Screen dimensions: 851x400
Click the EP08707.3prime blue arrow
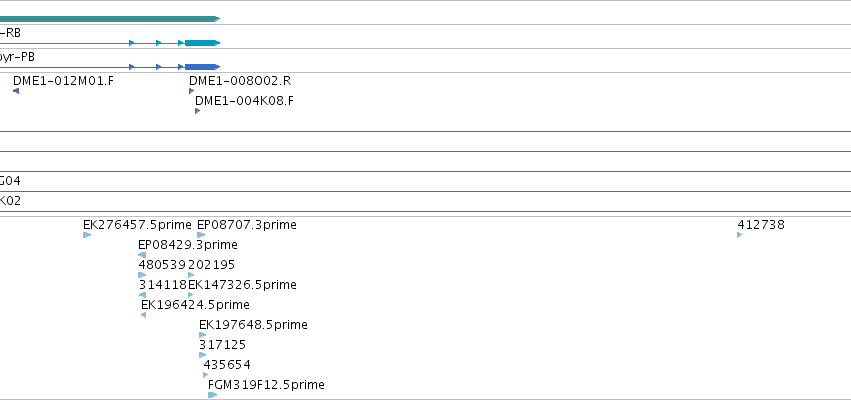[201, 235]
